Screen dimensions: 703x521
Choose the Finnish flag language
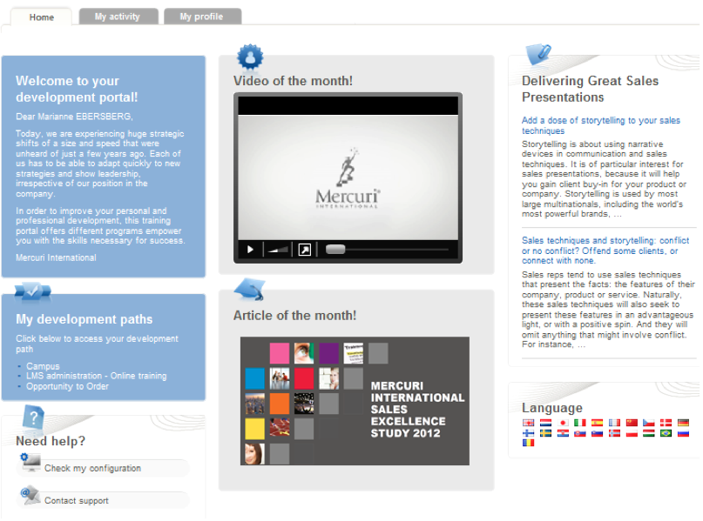point(528,433)
